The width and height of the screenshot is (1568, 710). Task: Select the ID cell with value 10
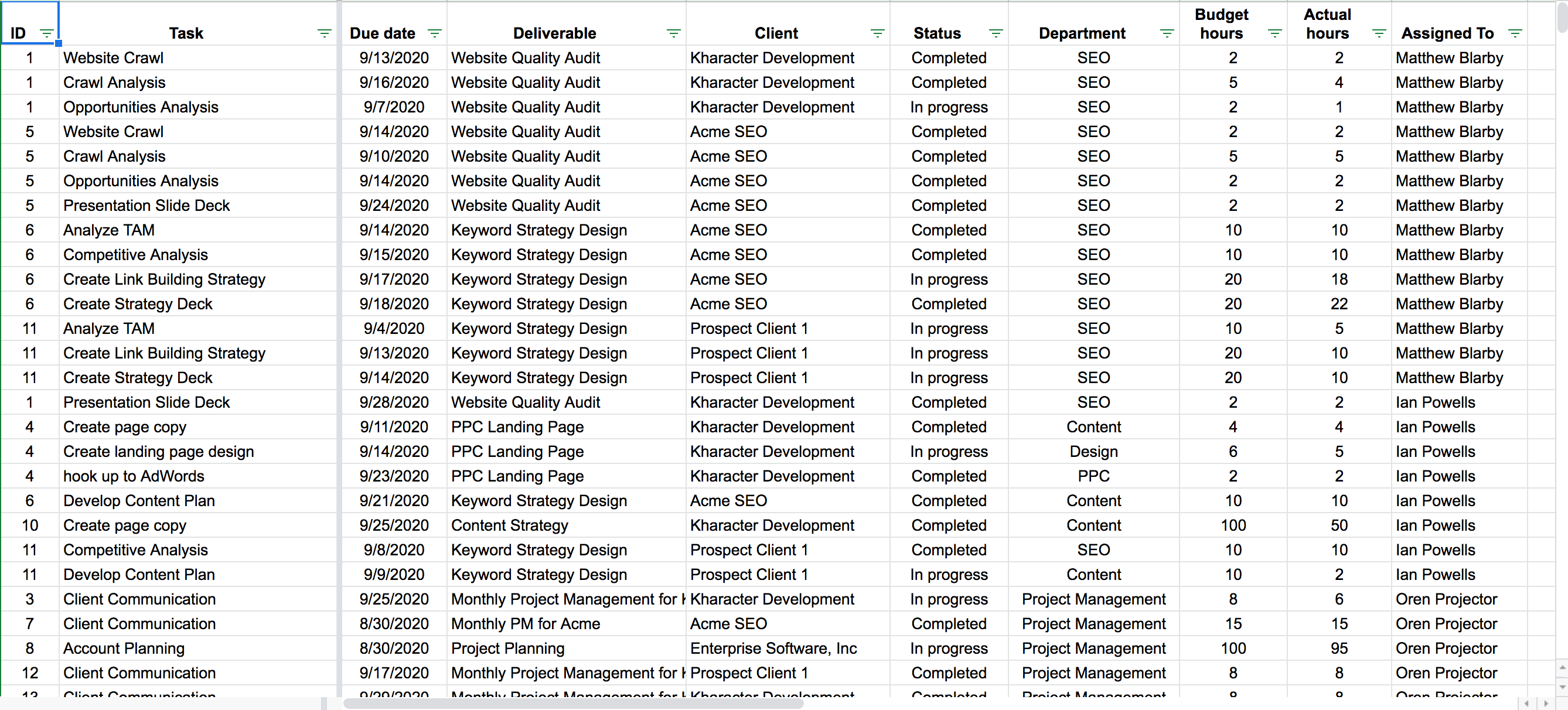30,525
